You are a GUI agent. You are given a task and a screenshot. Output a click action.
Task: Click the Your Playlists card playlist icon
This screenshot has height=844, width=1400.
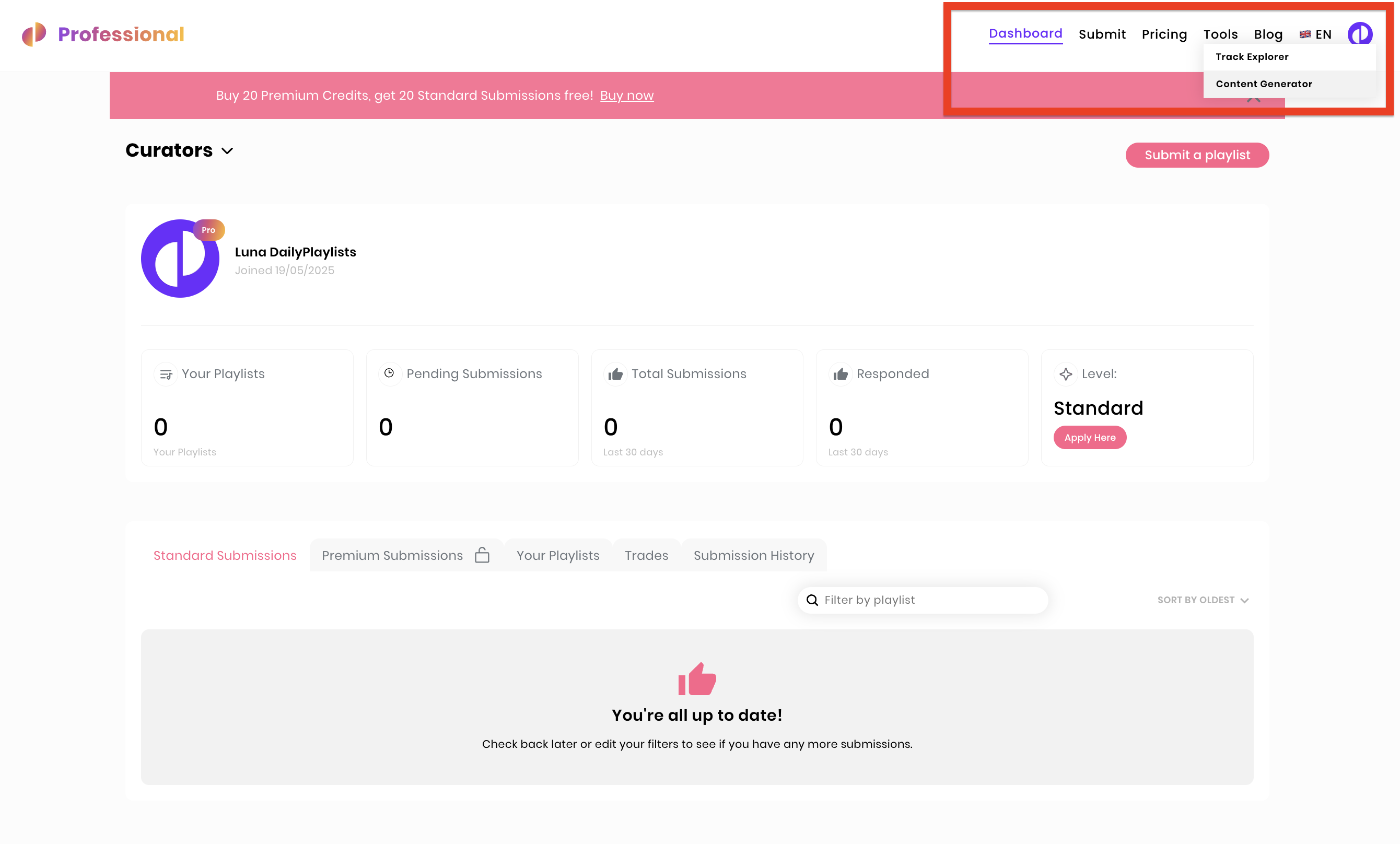tap(166, 374)
